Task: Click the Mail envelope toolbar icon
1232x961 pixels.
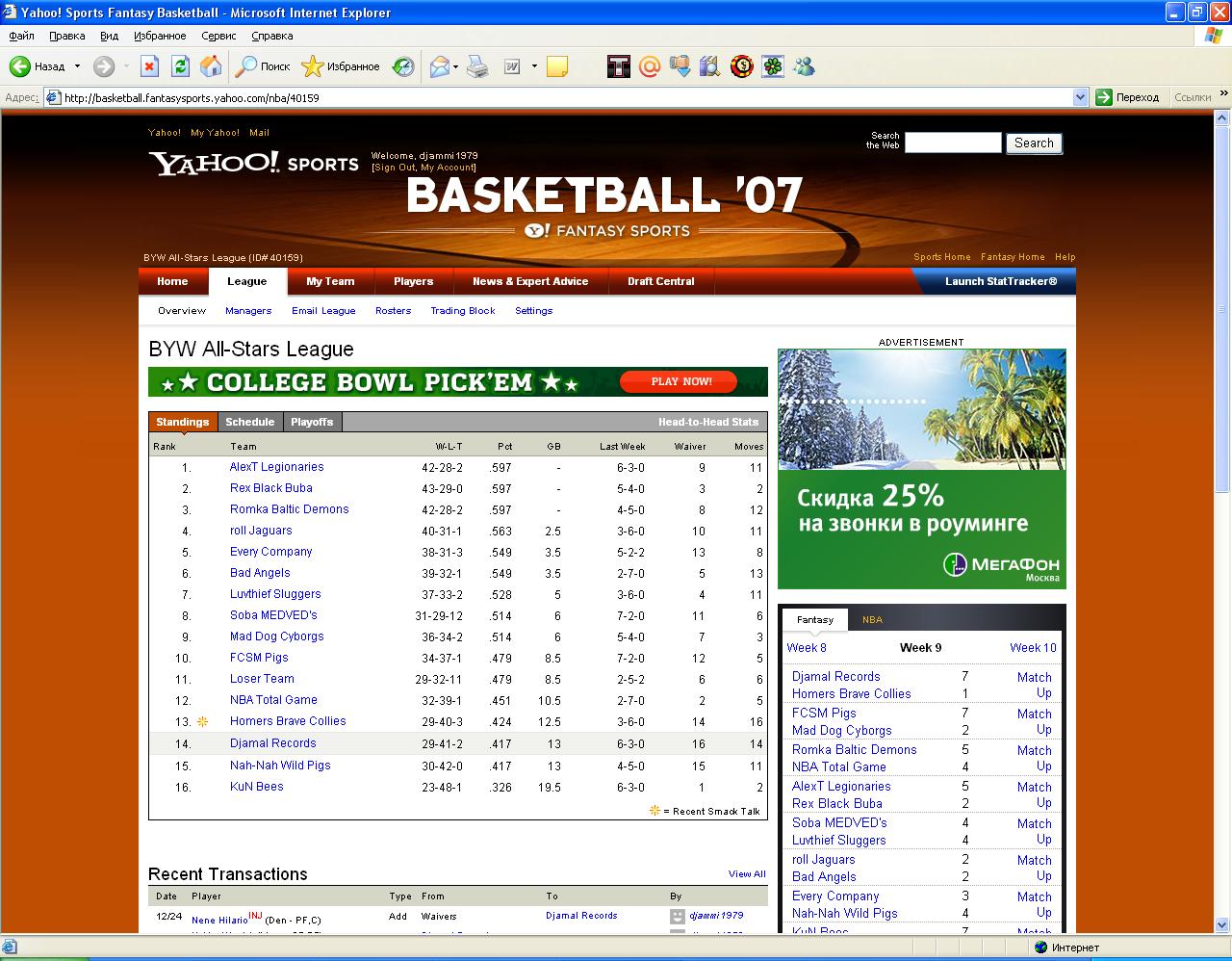Action: (x=440, y=66)
